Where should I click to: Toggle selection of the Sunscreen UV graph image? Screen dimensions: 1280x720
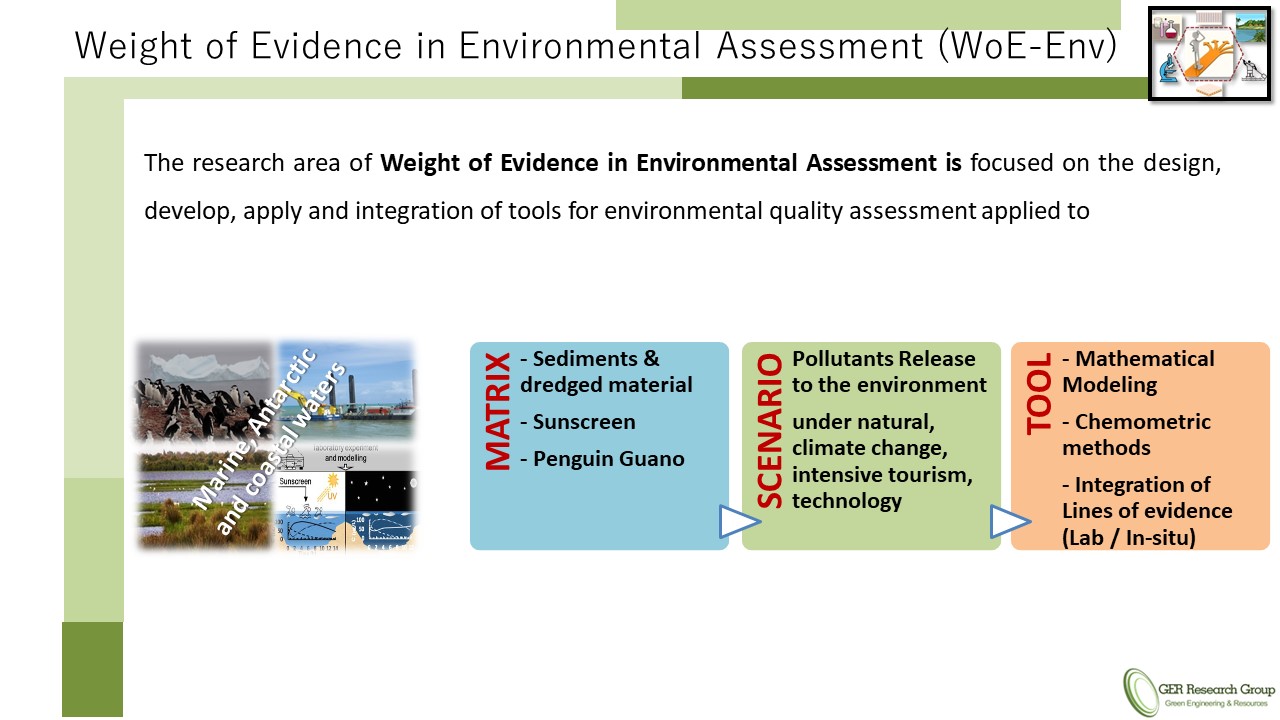309,507
